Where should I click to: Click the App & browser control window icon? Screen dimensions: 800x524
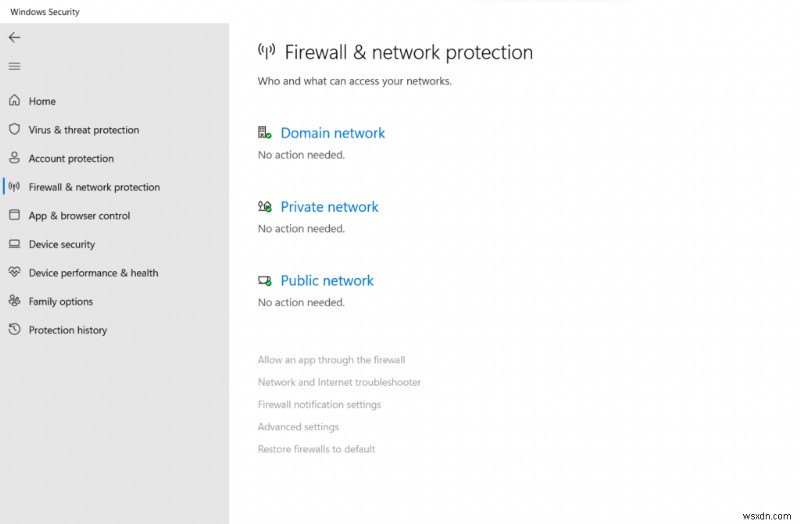click(14, 215)
